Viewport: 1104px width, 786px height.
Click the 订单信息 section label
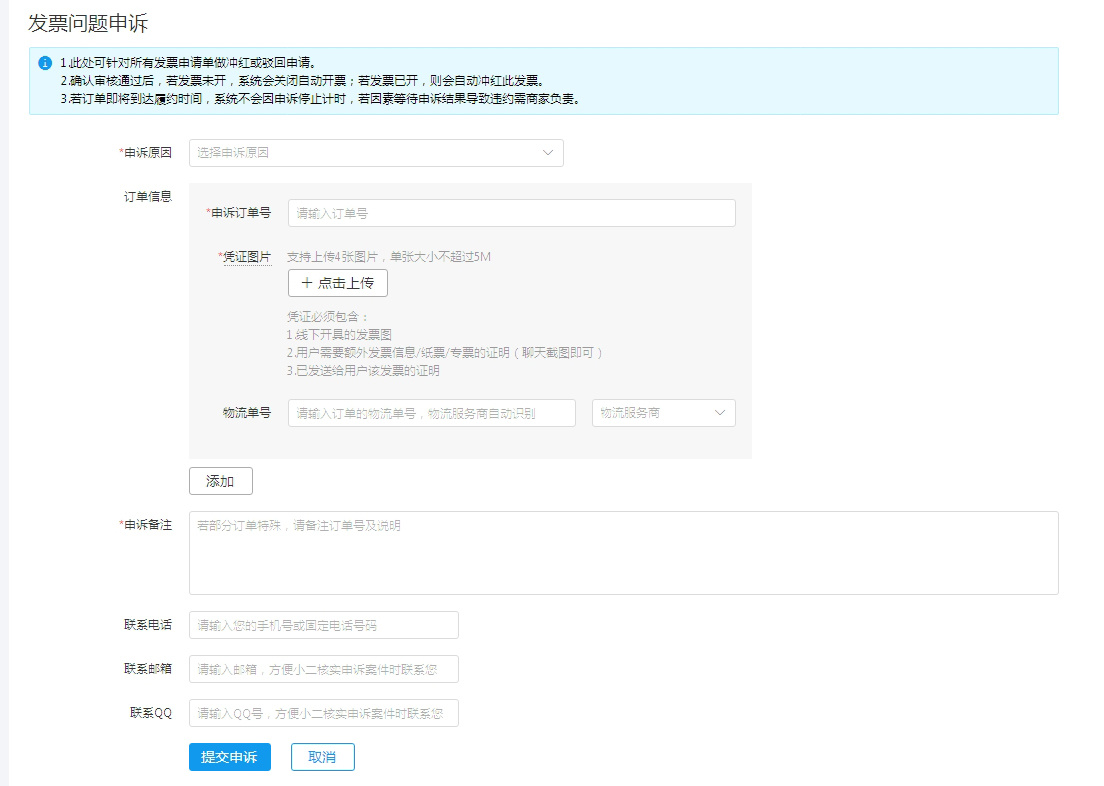(x=148, y=196)
